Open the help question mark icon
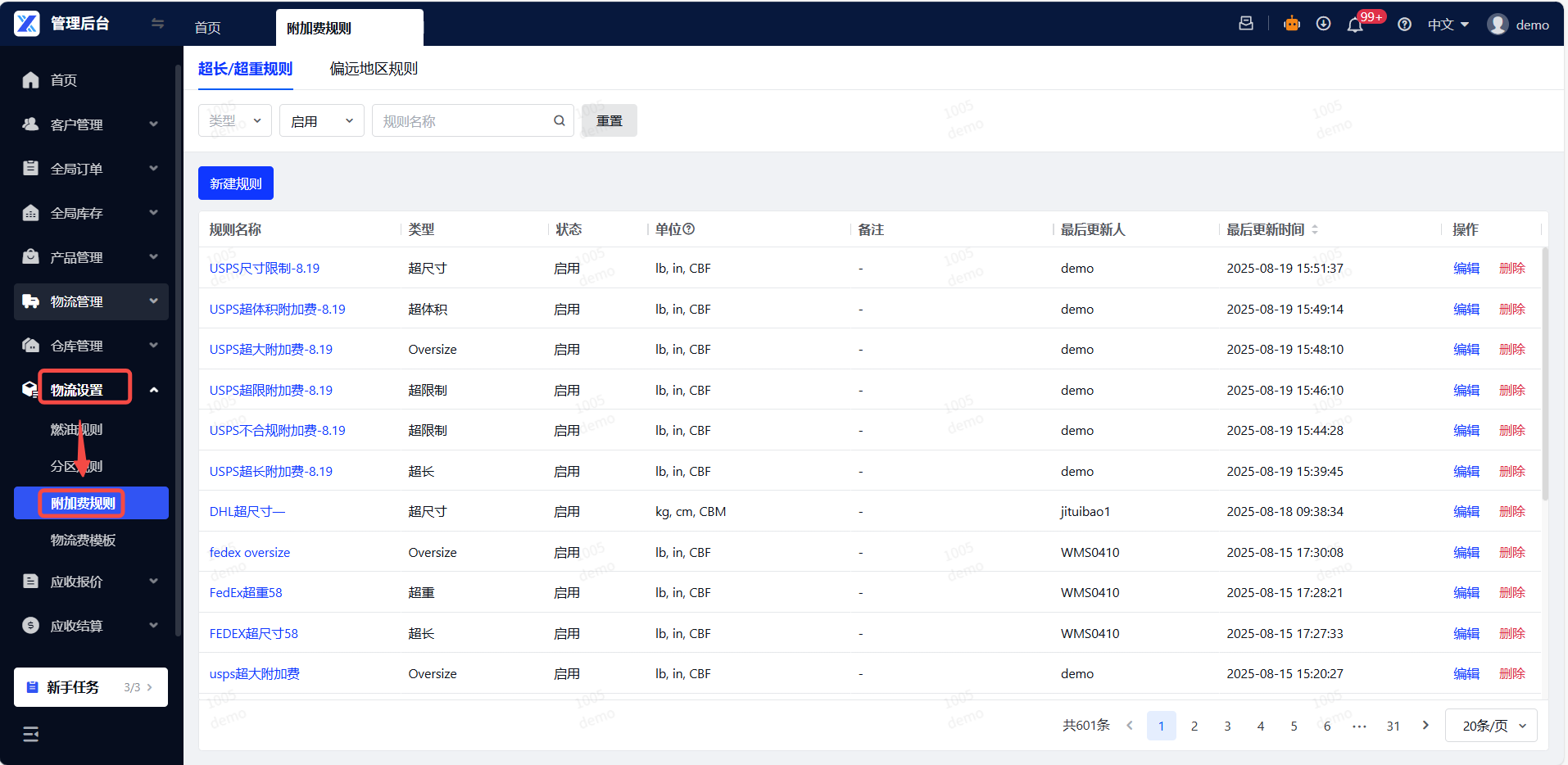The width and height of the screenshot is (1568, 765). coord(1404,25)
